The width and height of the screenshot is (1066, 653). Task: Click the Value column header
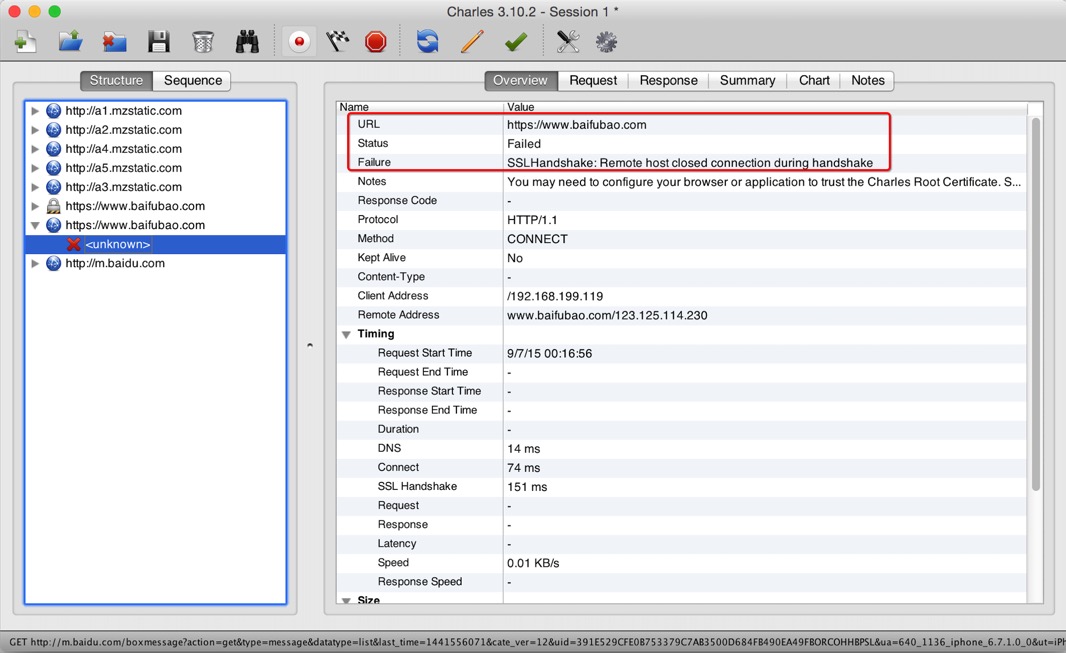coord(766,107)
